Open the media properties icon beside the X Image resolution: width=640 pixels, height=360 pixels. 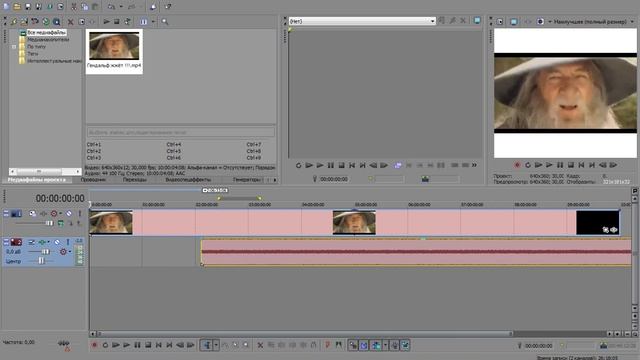[x=82, y=22]
